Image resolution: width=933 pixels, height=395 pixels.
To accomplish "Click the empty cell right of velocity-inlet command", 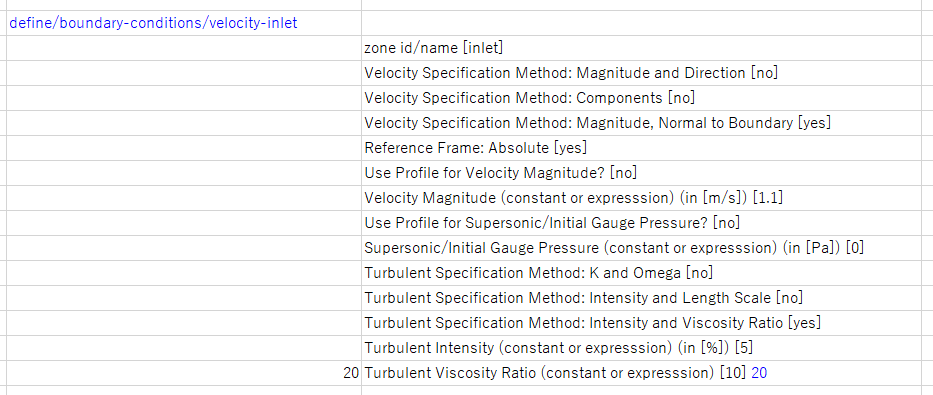I will [647, 23].
